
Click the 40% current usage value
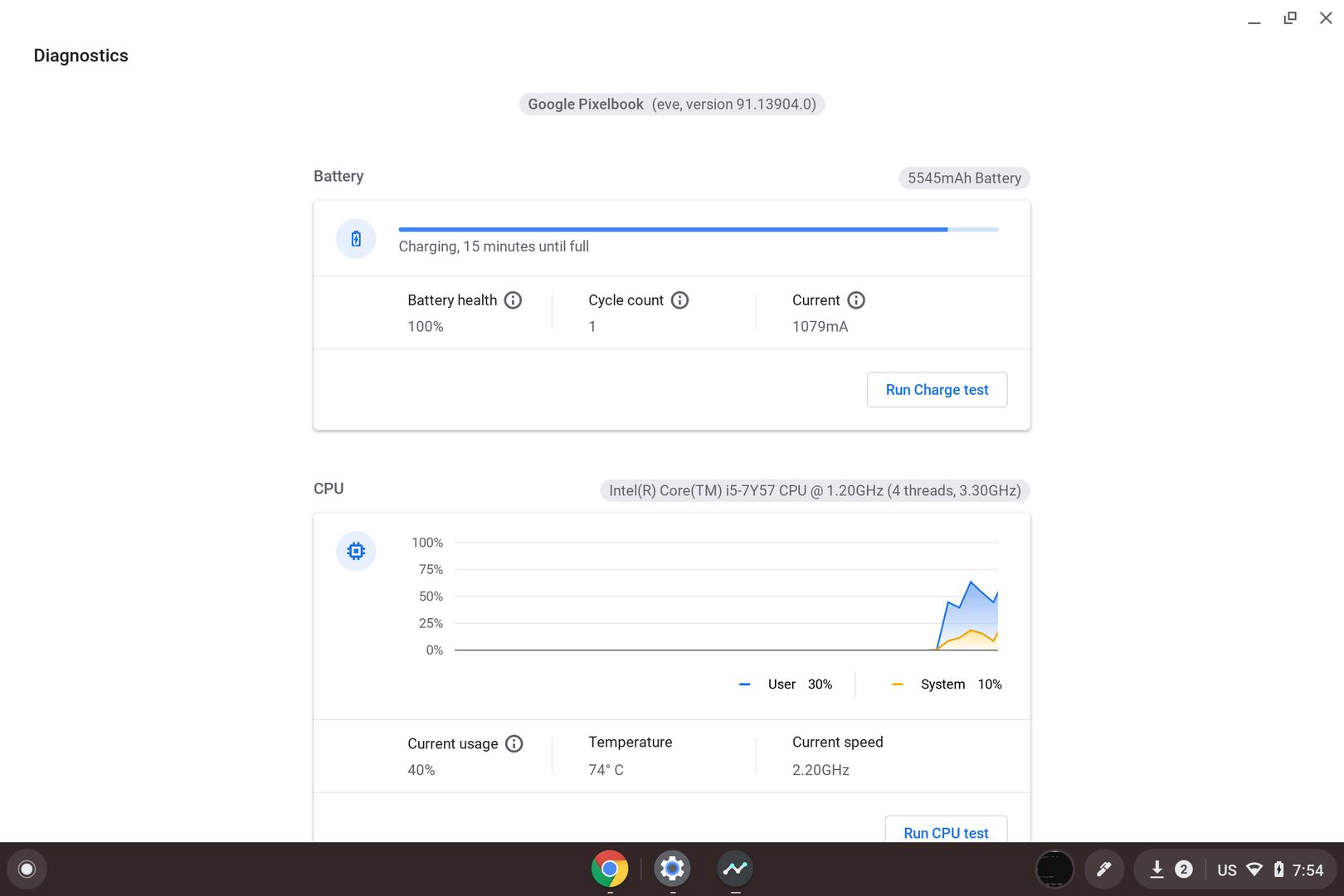pos(421,770)
